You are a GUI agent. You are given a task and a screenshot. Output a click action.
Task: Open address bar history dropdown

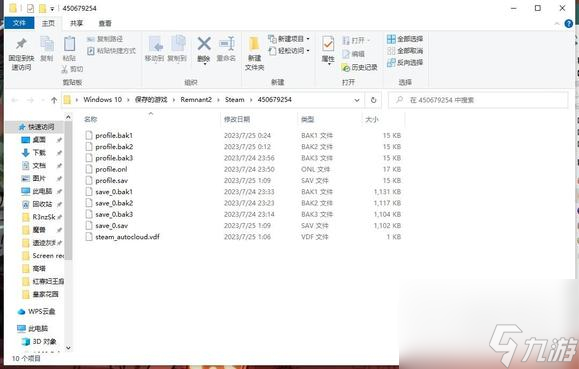(357, 100)
